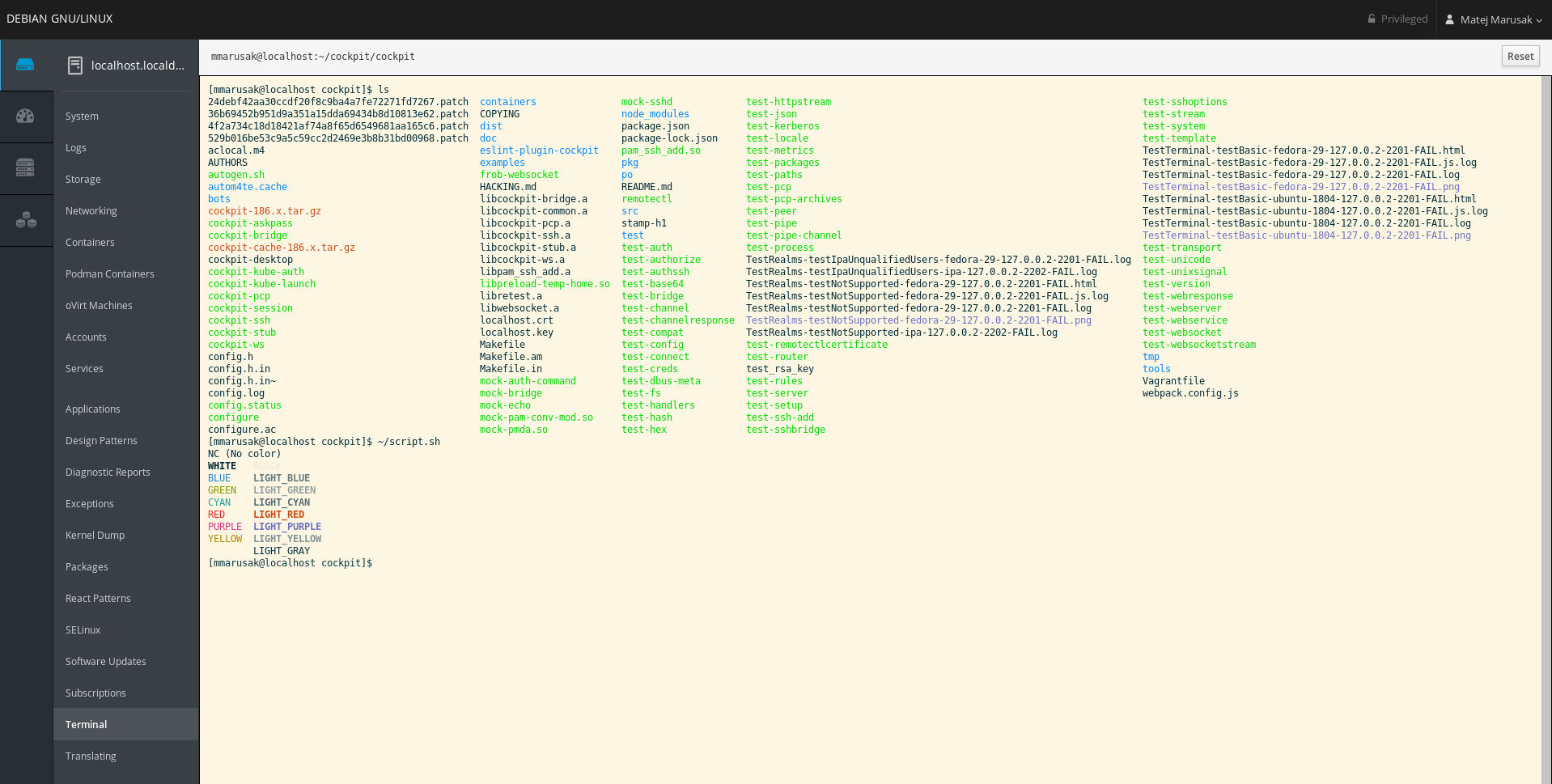Open the Diagnostic Reports page
Screen dimensions: 1552x784
point(108,472)
